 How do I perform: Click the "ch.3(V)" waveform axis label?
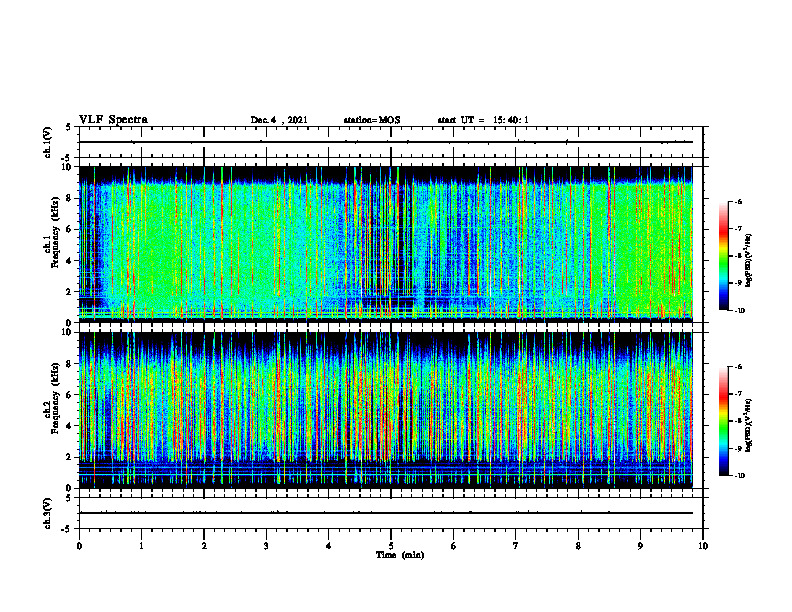(x=47, y=513)
